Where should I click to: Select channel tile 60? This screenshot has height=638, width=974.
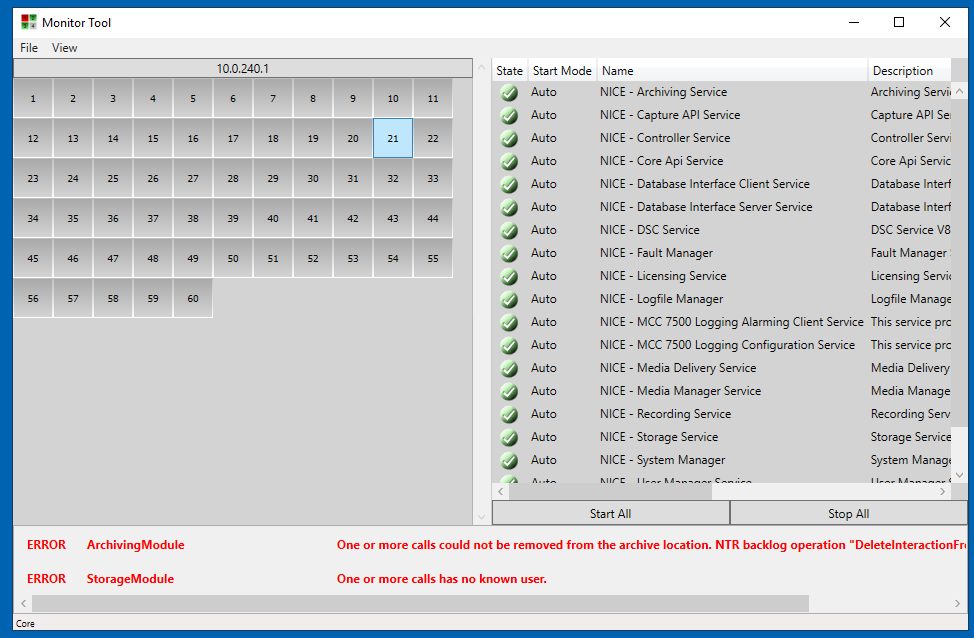pos(193,298)
